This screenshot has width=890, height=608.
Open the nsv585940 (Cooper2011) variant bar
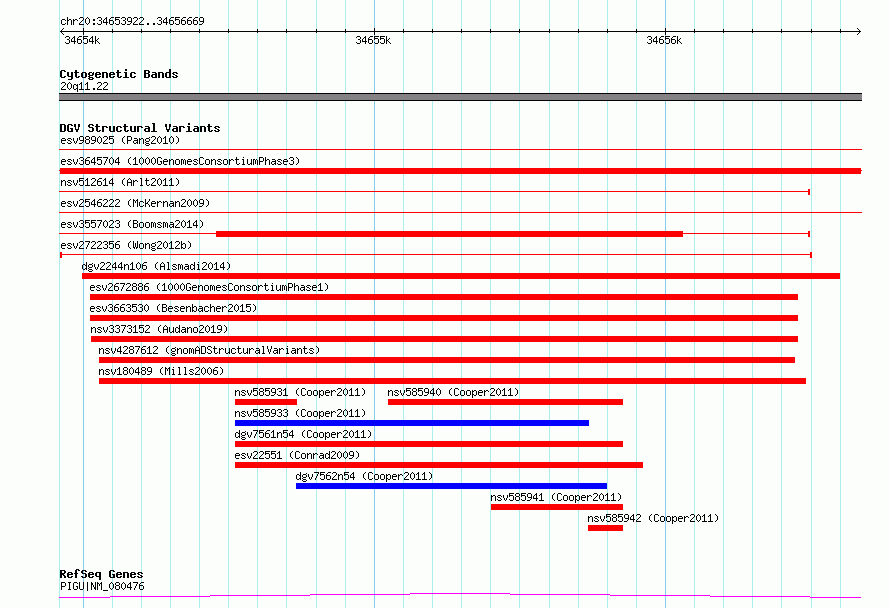point(505,402)
